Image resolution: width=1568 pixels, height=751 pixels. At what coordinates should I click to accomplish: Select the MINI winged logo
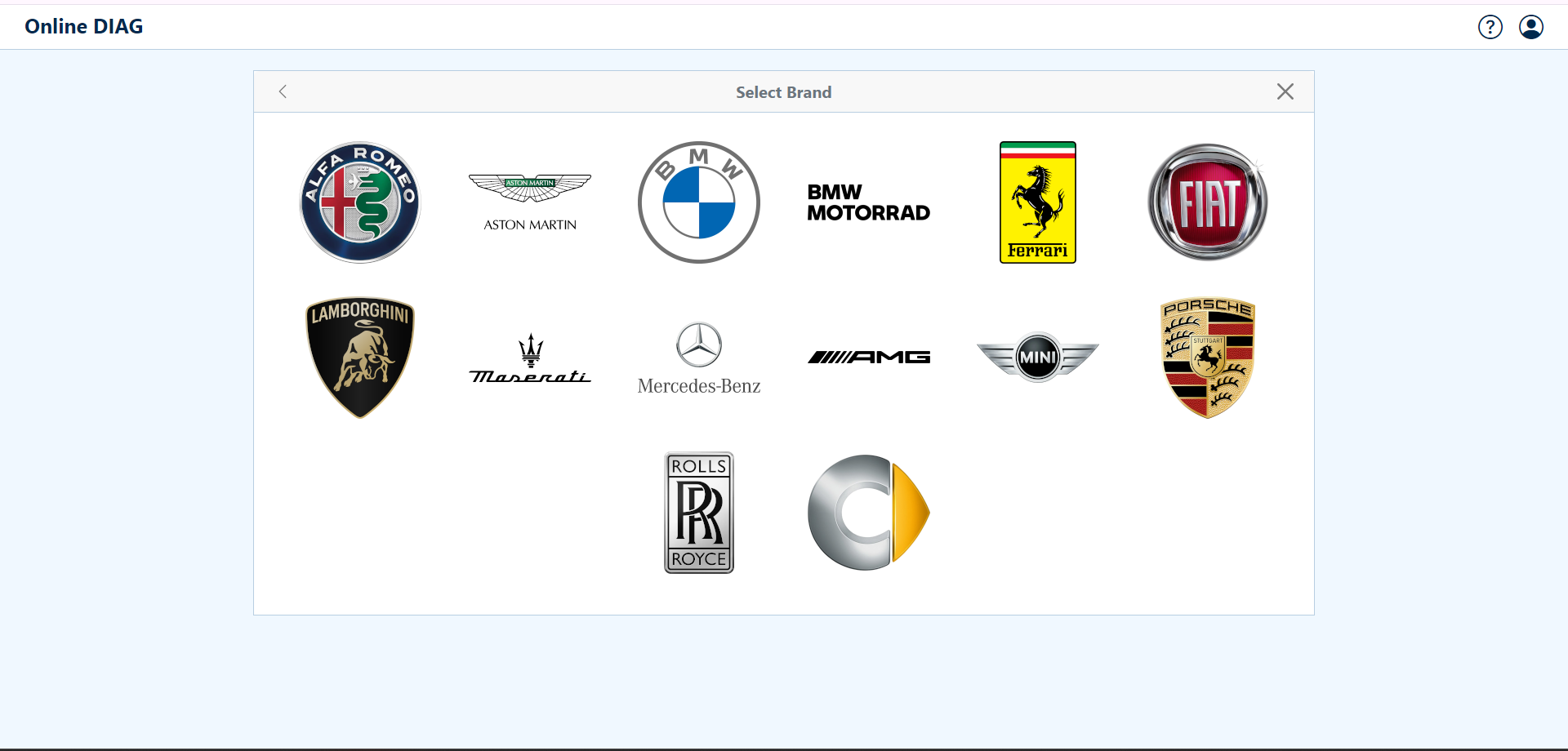click(x=1038, y=358)
